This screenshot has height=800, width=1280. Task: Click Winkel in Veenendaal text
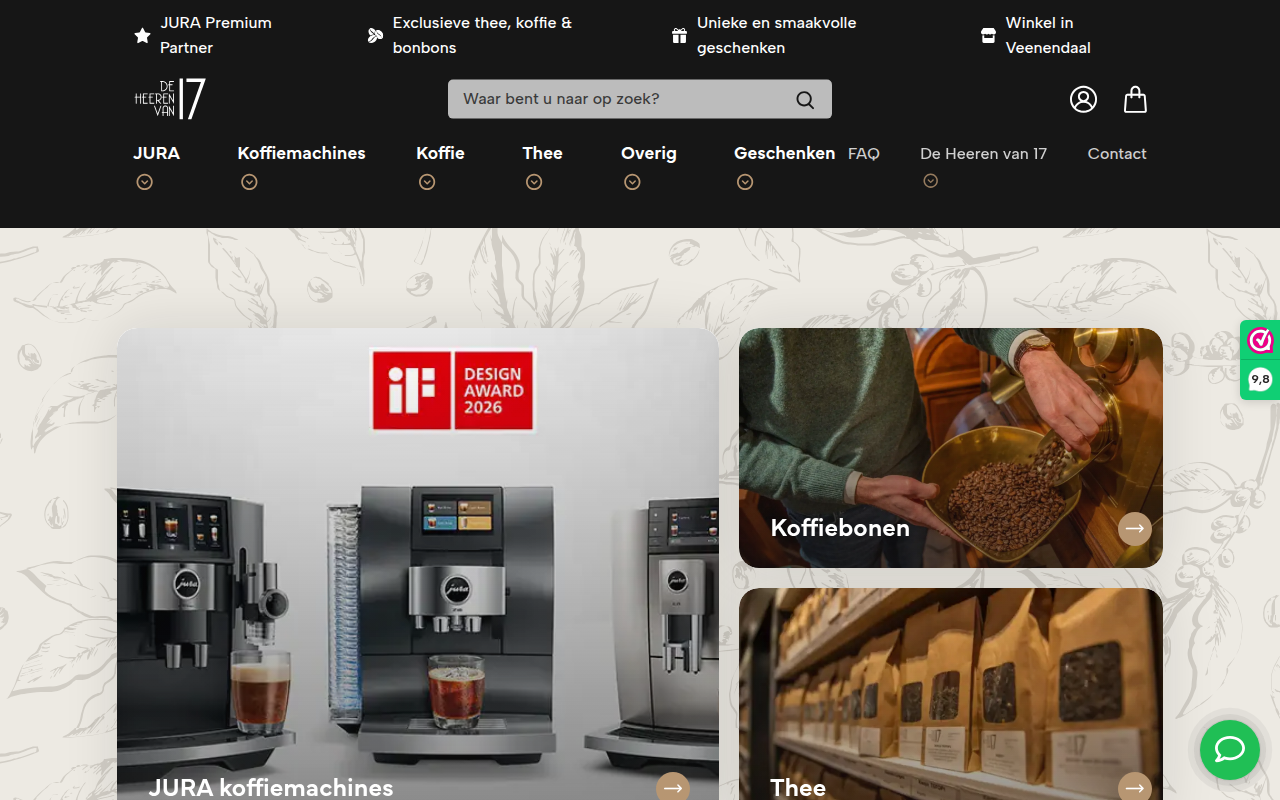1048,35
